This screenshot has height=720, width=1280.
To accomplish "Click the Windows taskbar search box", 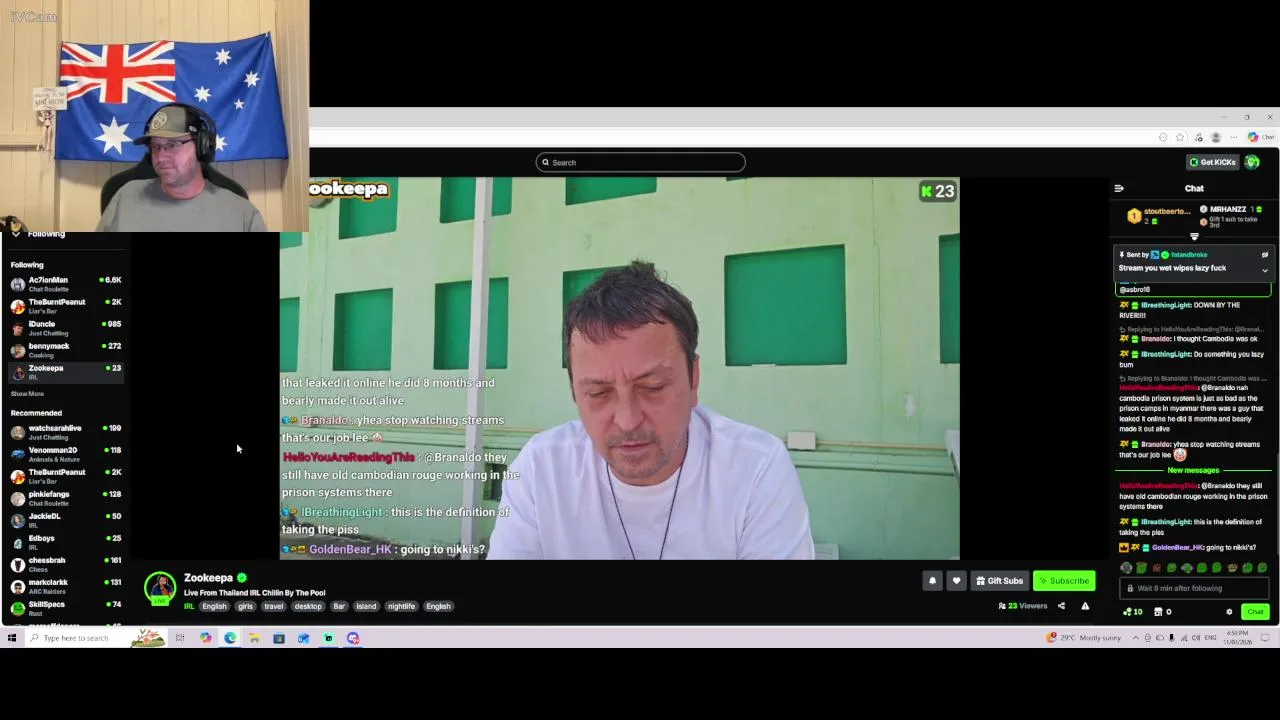I will 95,638.
